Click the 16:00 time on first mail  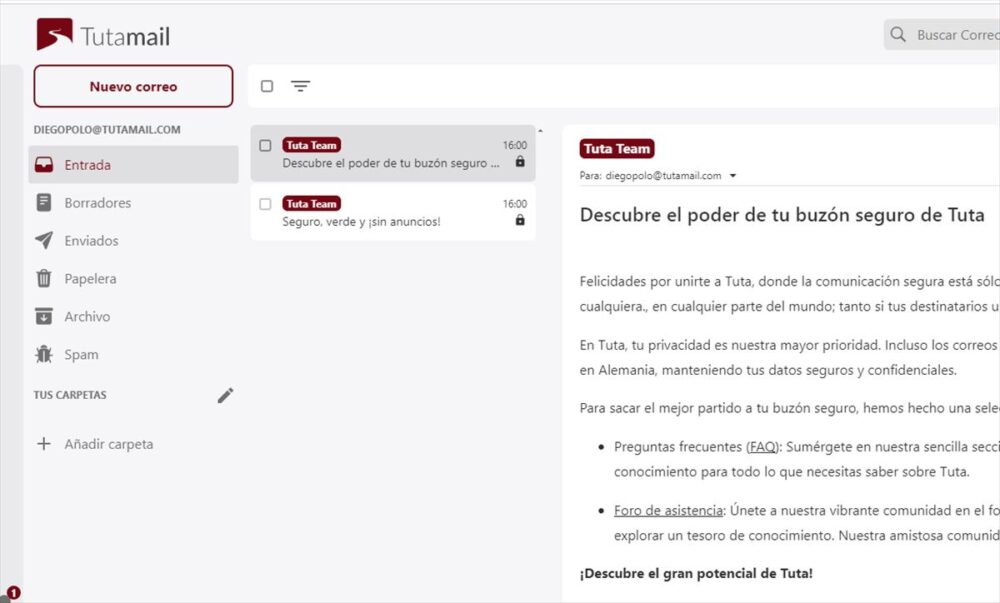[x=515, y=145]
